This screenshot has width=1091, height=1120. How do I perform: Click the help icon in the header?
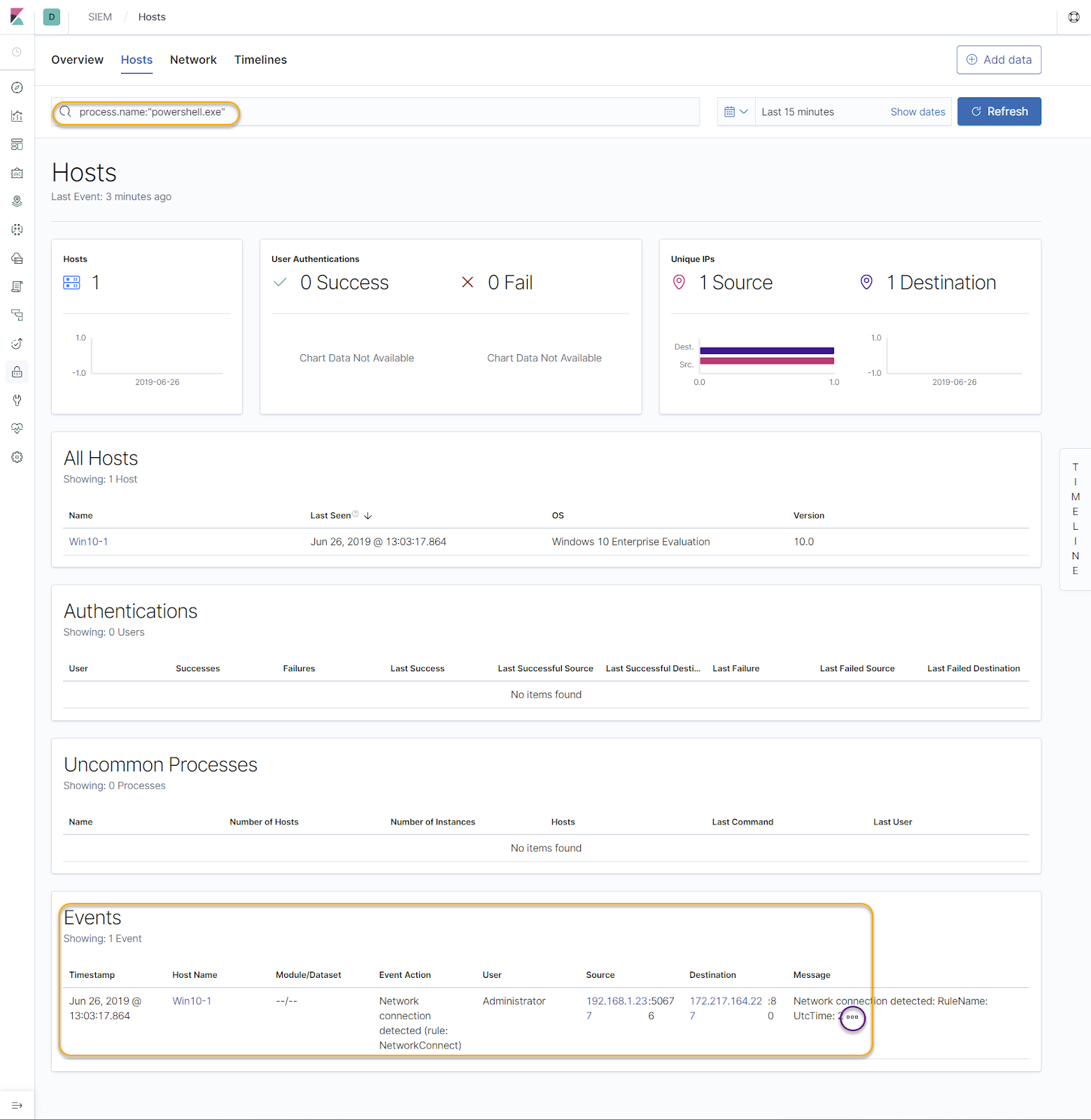(x=1074, y=17)
